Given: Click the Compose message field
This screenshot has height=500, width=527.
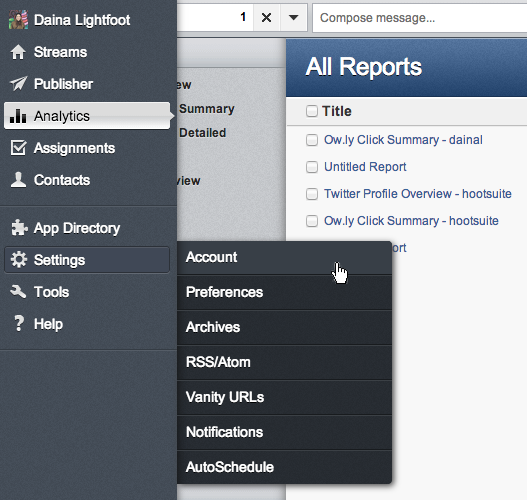Looking at the screenshot, I should click(x=420, y=18).
